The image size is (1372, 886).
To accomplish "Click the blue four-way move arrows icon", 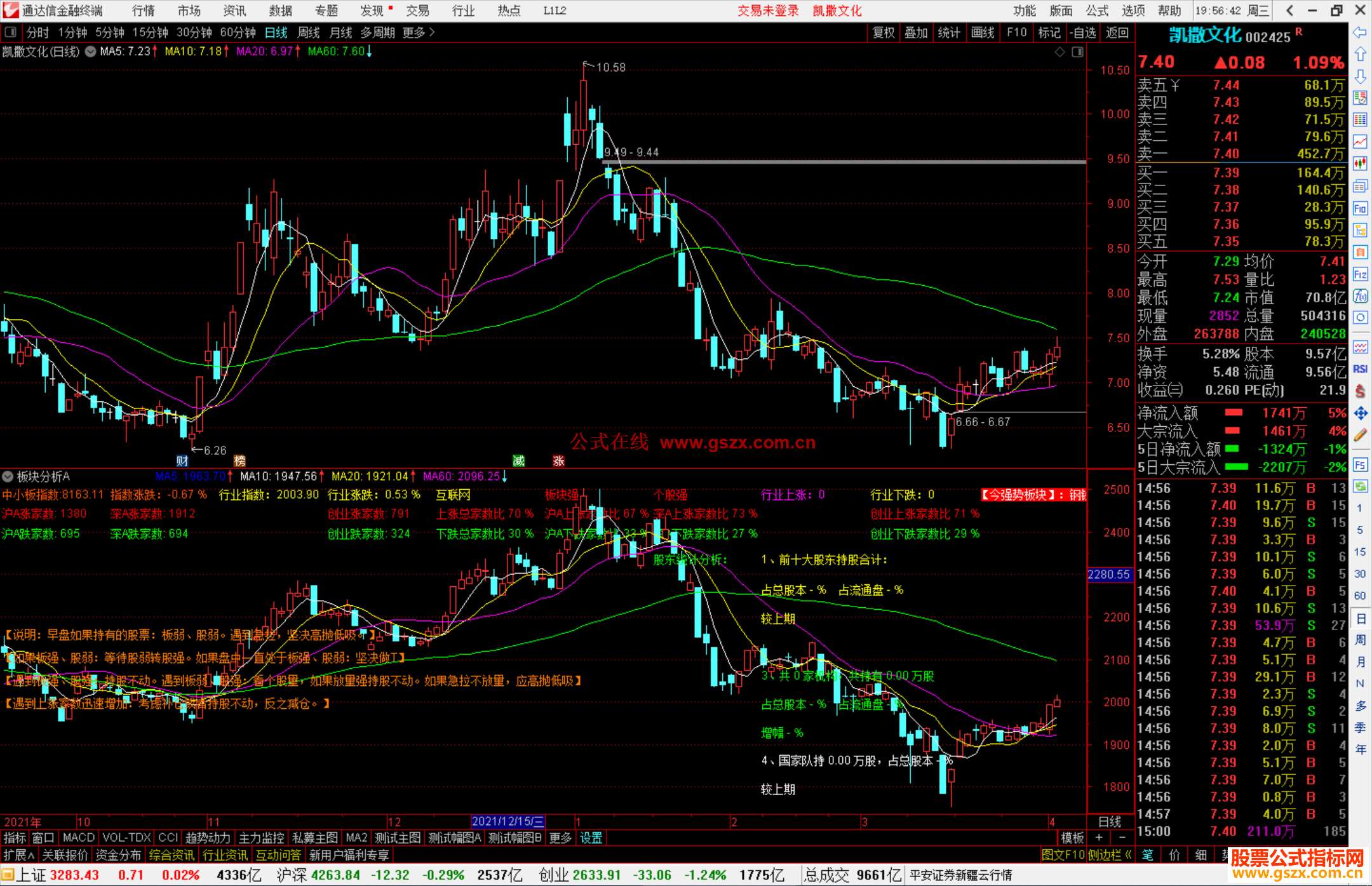I will 1360,413.
